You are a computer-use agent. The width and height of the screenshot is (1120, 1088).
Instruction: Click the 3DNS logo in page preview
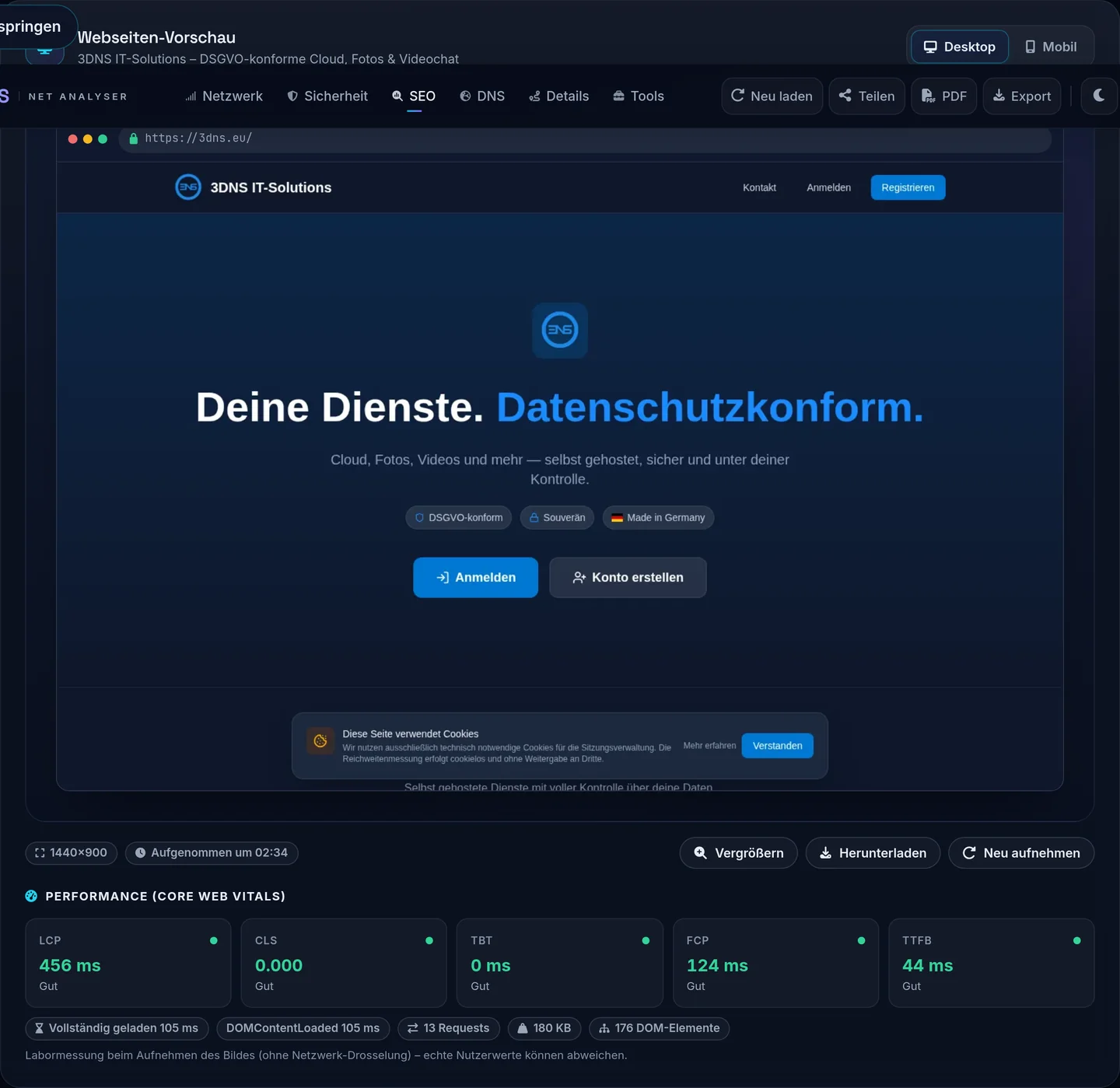pyautogui.click(x=188, y=187)
